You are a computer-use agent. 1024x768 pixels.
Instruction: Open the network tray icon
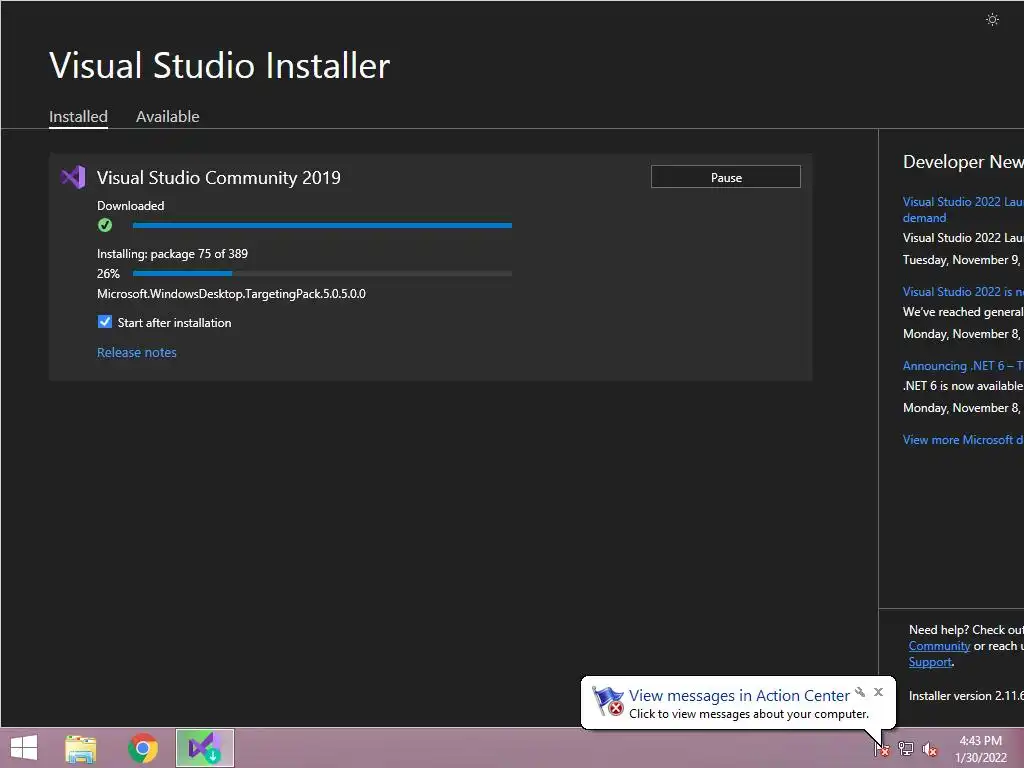coord(906,748)
